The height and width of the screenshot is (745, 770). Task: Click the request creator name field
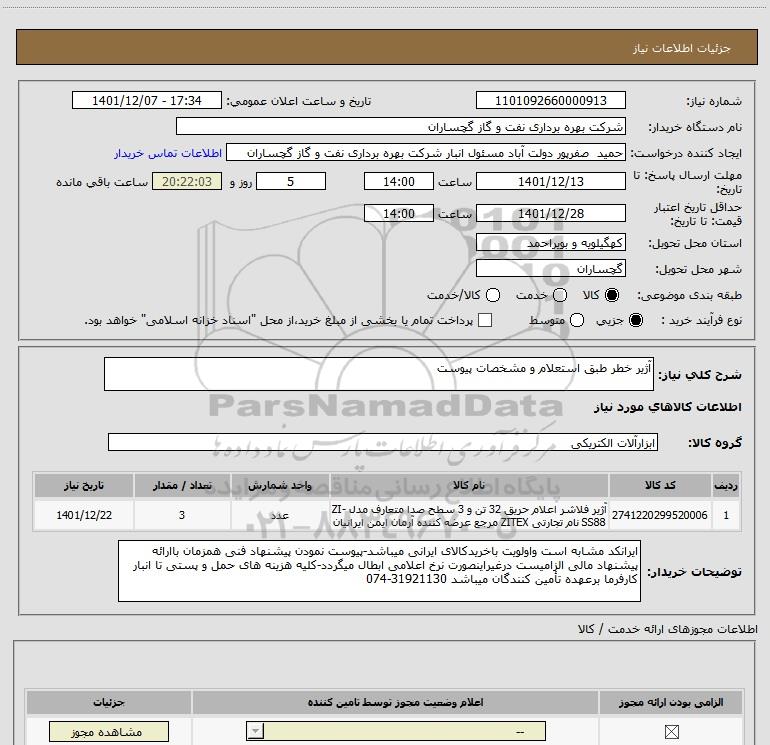tap(426, 153)
